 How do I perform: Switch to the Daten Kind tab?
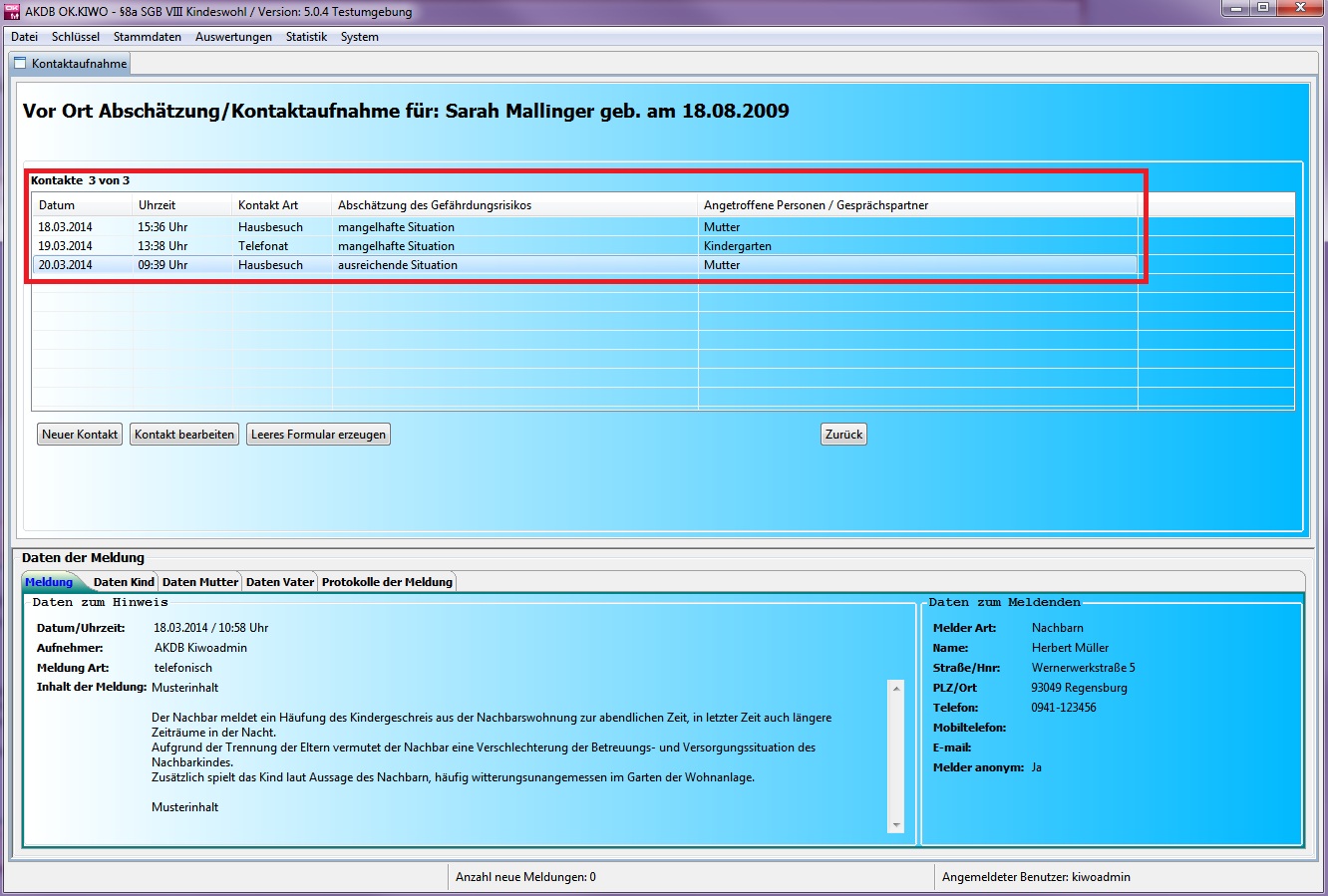point(124,582)
